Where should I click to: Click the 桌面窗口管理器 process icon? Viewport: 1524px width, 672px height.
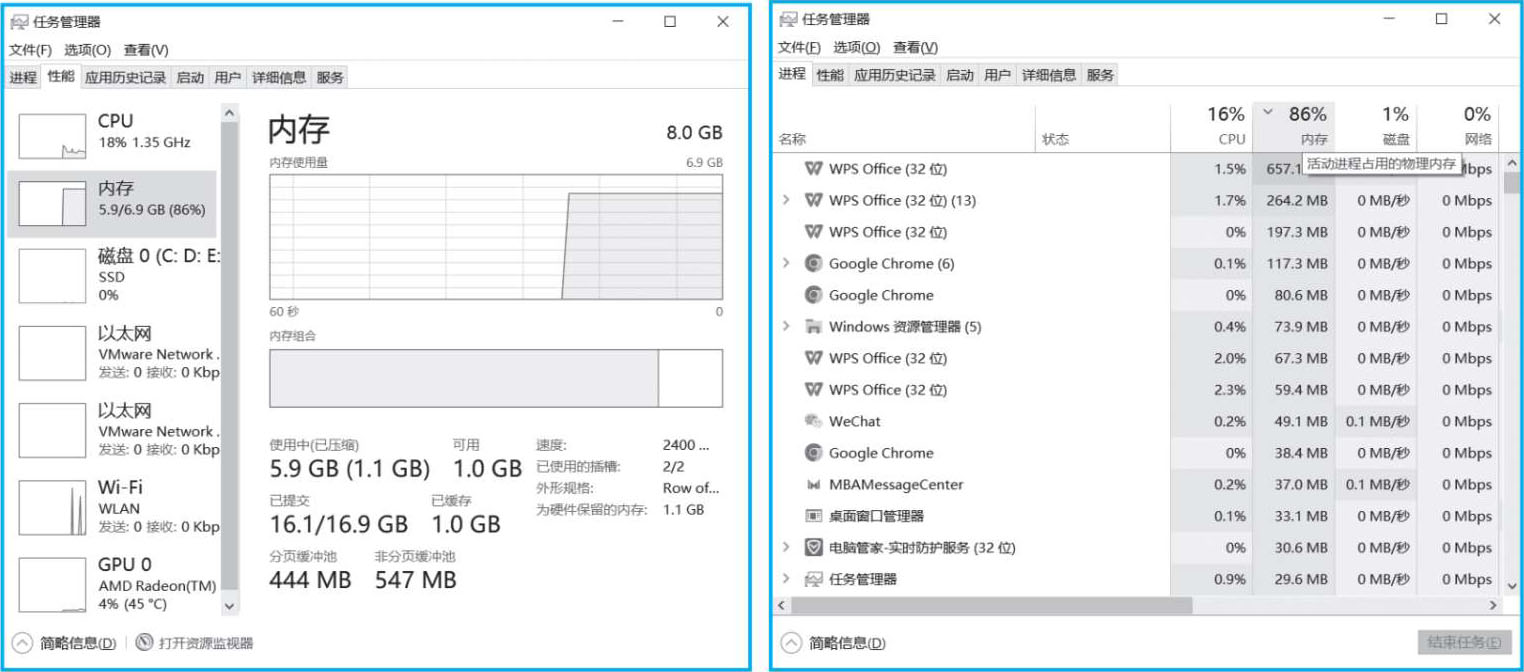click(814, 516)
